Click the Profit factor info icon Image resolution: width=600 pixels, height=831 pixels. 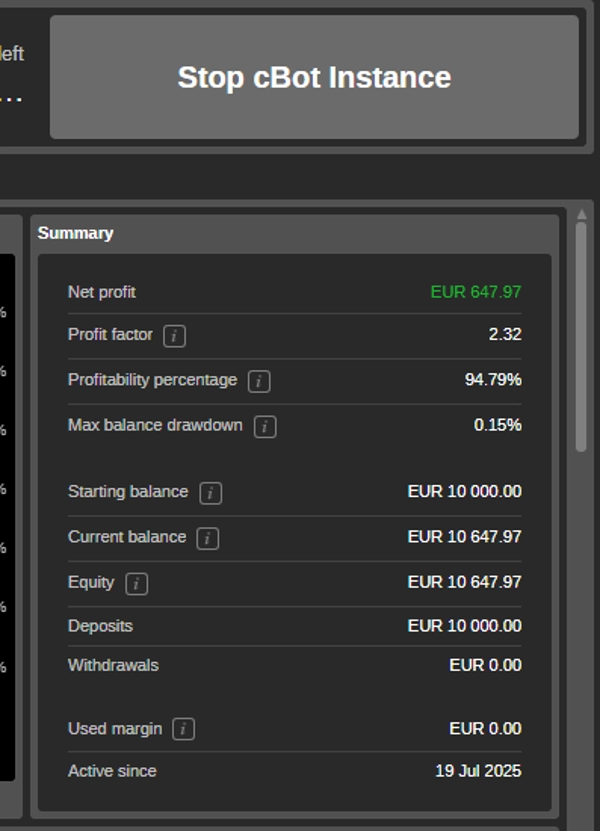pos(174,336)
